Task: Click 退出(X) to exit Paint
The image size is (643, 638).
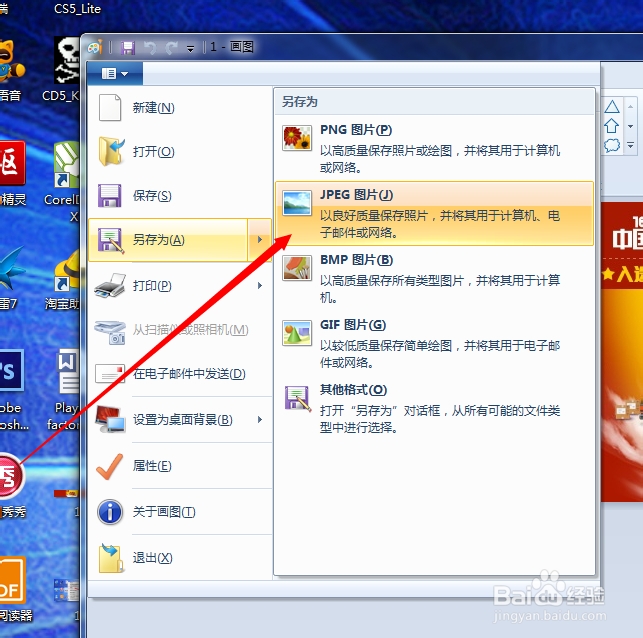Action: 180,558
